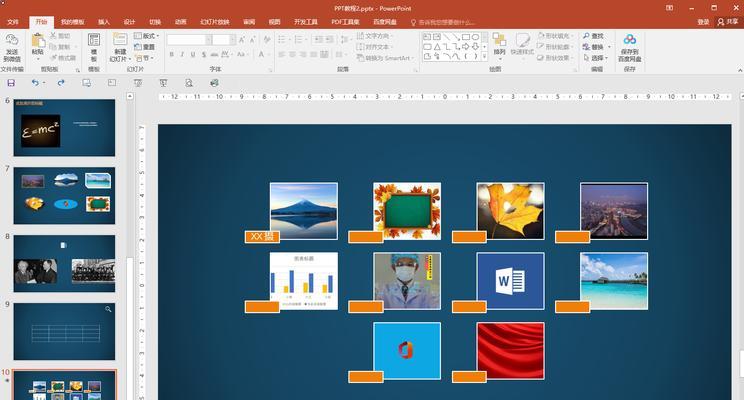This screenshot has height=400, width=744.
Task: Click Increase Font Size icon
Action: click(x=242, y=39)
